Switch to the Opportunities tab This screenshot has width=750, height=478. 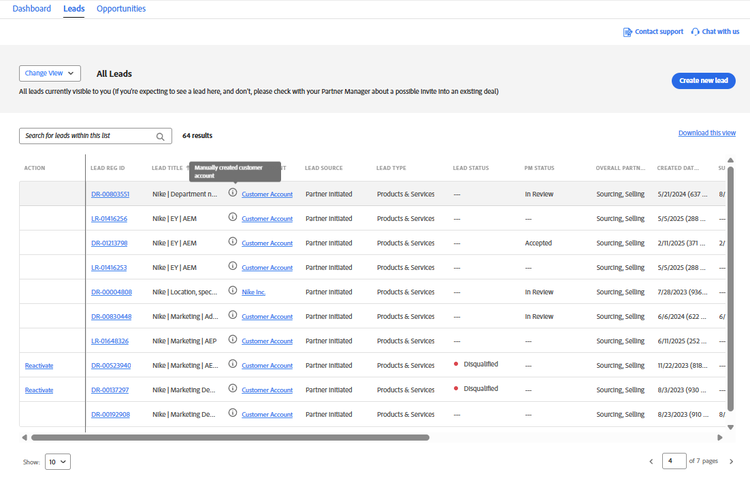121,9
